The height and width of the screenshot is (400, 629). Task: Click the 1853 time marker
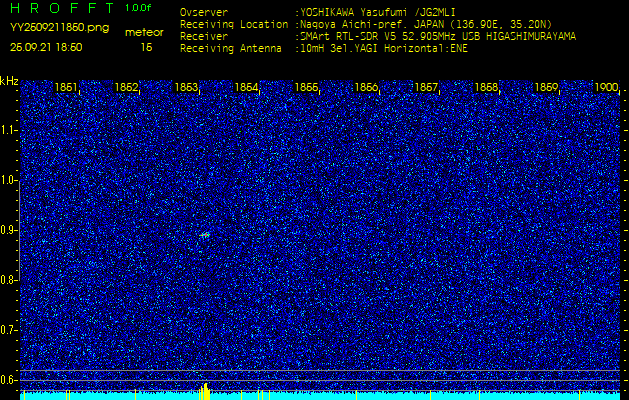click(186, 87)
